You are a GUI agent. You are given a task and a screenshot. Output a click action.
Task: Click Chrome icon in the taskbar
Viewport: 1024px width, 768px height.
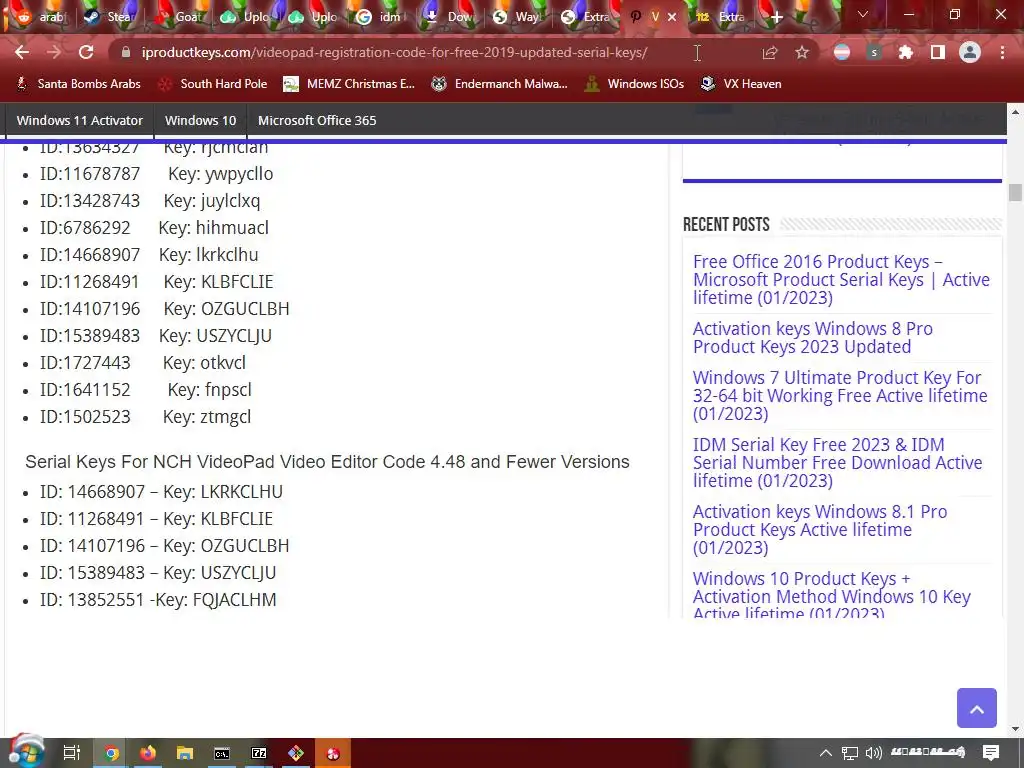point(112,753)
